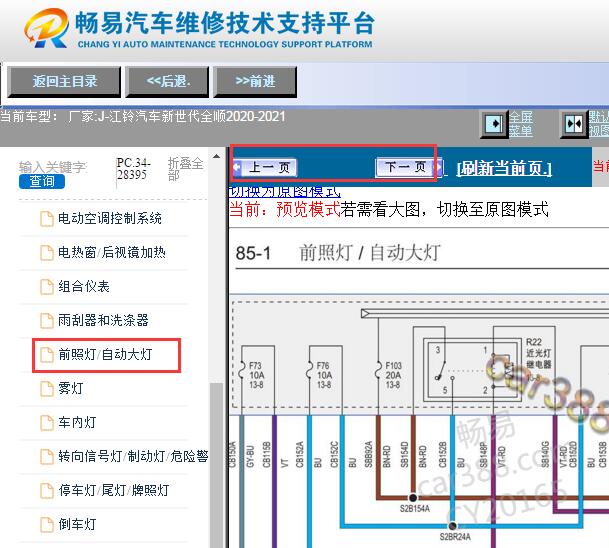The width and height of the screenshot is (609, 548).
Task: Open the 组合仪表 item
Action: 84,287
